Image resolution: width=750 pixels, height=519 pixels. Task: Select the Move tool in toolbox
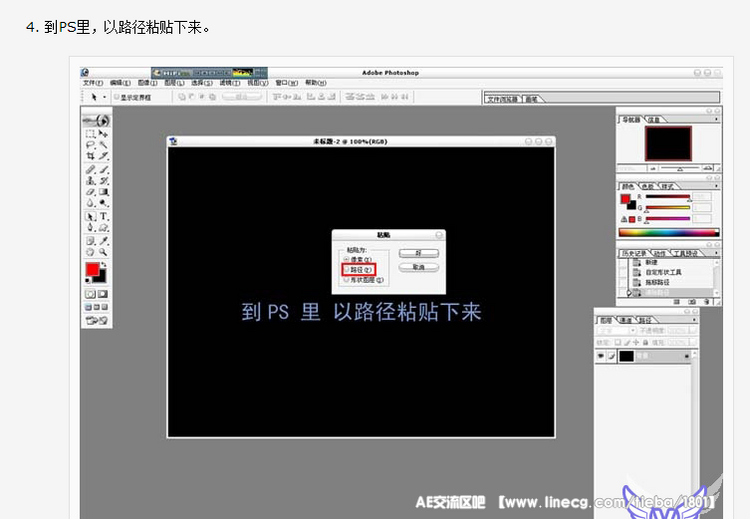point(103,133)
